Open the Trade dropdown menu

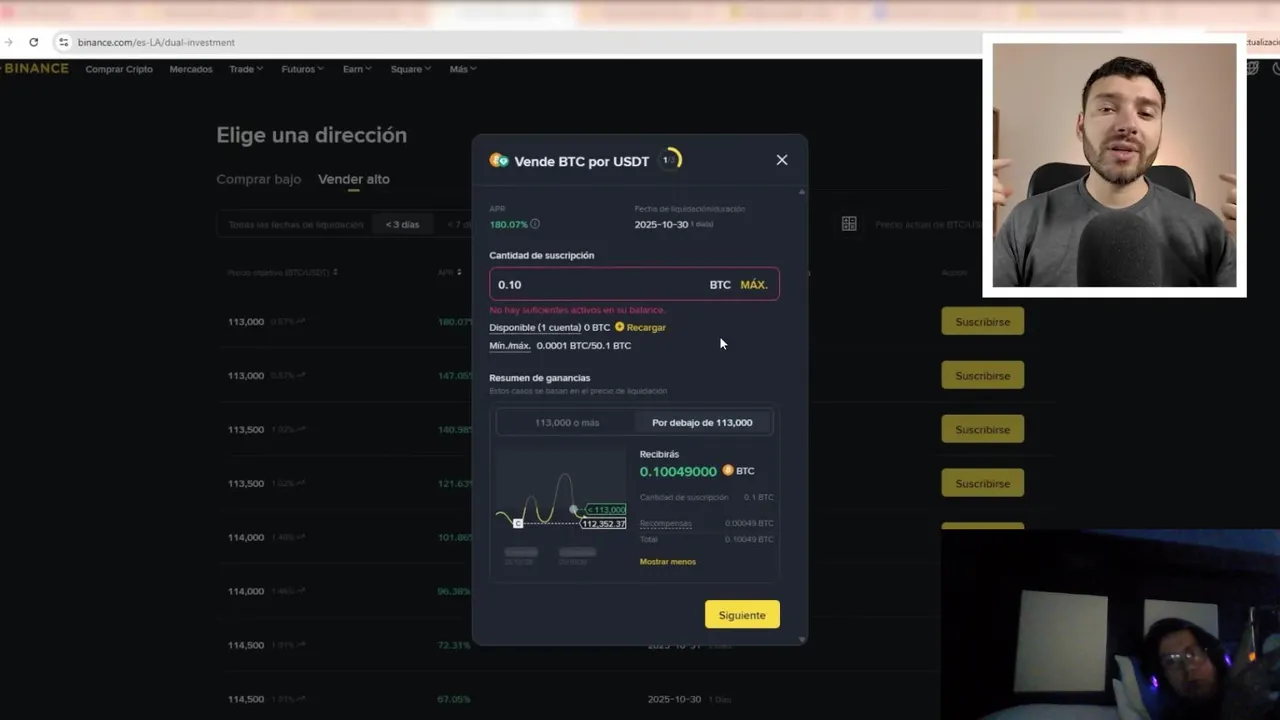point(246,69)
